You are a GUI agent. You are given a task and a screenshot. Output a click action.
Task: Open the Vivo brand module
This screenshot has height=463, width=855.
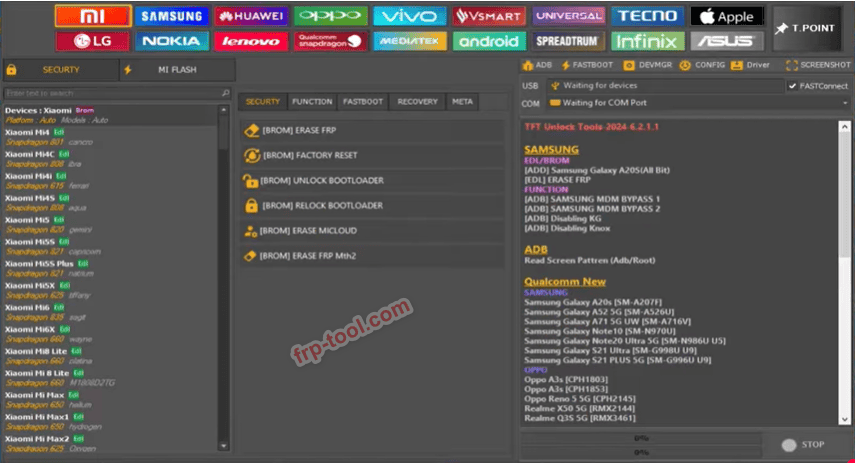[410, 16]
